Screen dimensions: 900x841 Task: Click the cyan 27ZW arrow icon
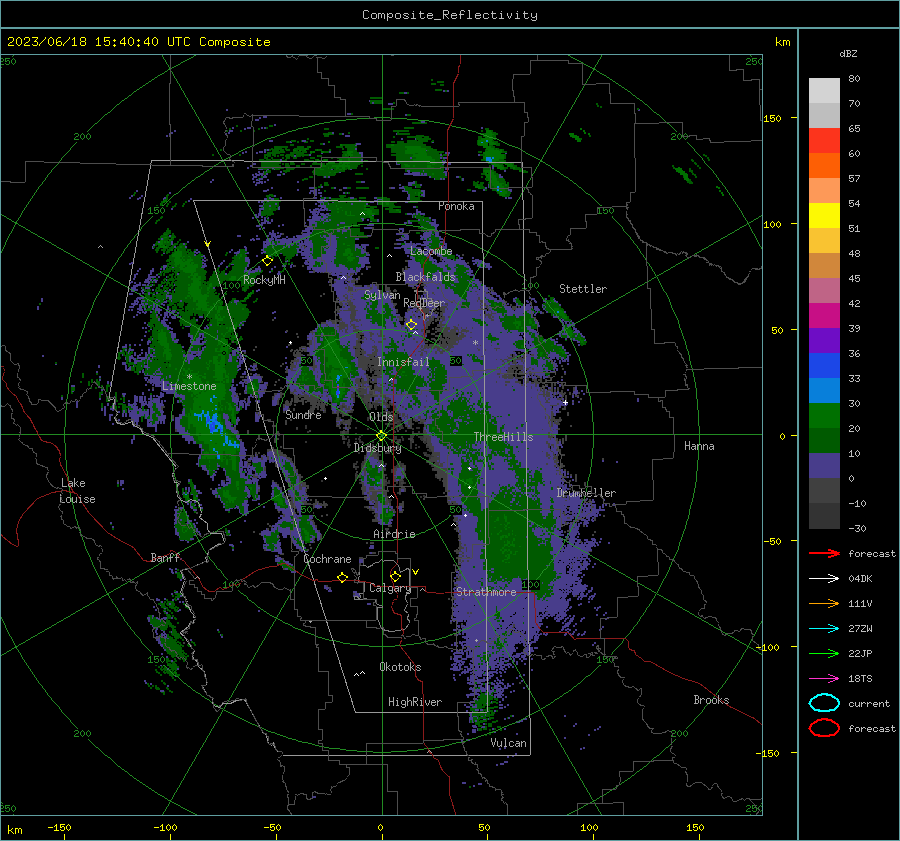point(824,629)
